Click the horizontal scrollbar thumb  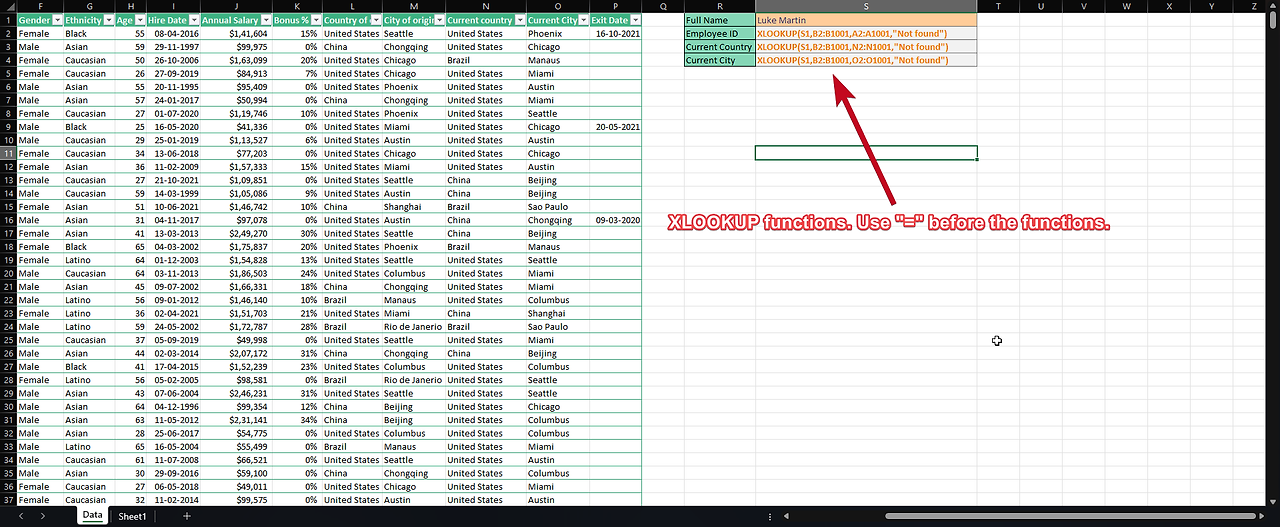click(1068, 516)
